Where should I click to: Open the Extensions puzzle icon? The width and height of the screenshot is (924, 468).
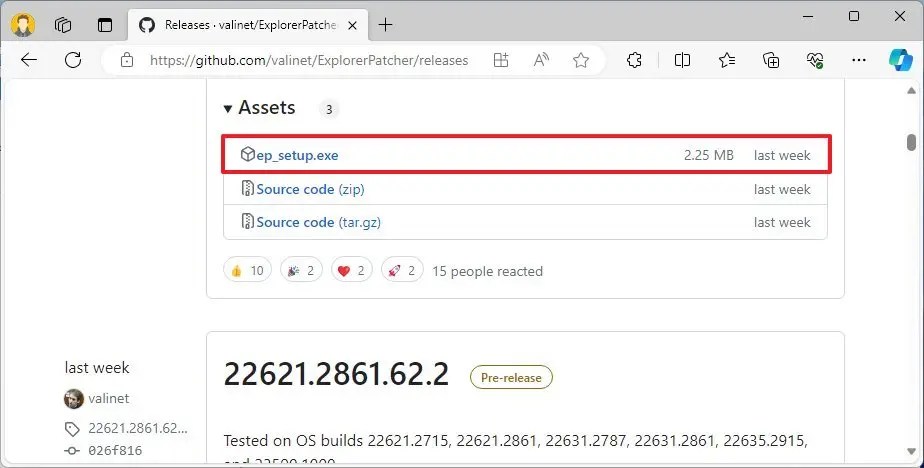pyautogui.click(x=634, y=60)
